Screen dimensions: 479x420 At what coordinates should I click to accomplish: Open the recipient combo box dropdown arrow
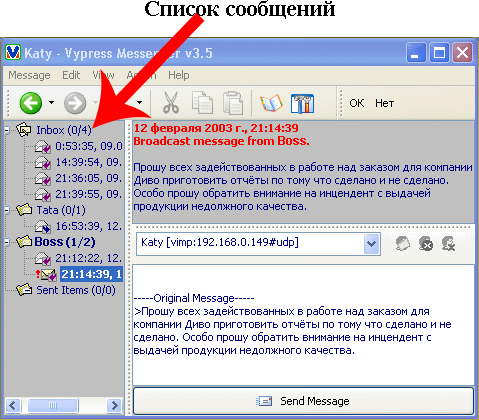point(371,244)
